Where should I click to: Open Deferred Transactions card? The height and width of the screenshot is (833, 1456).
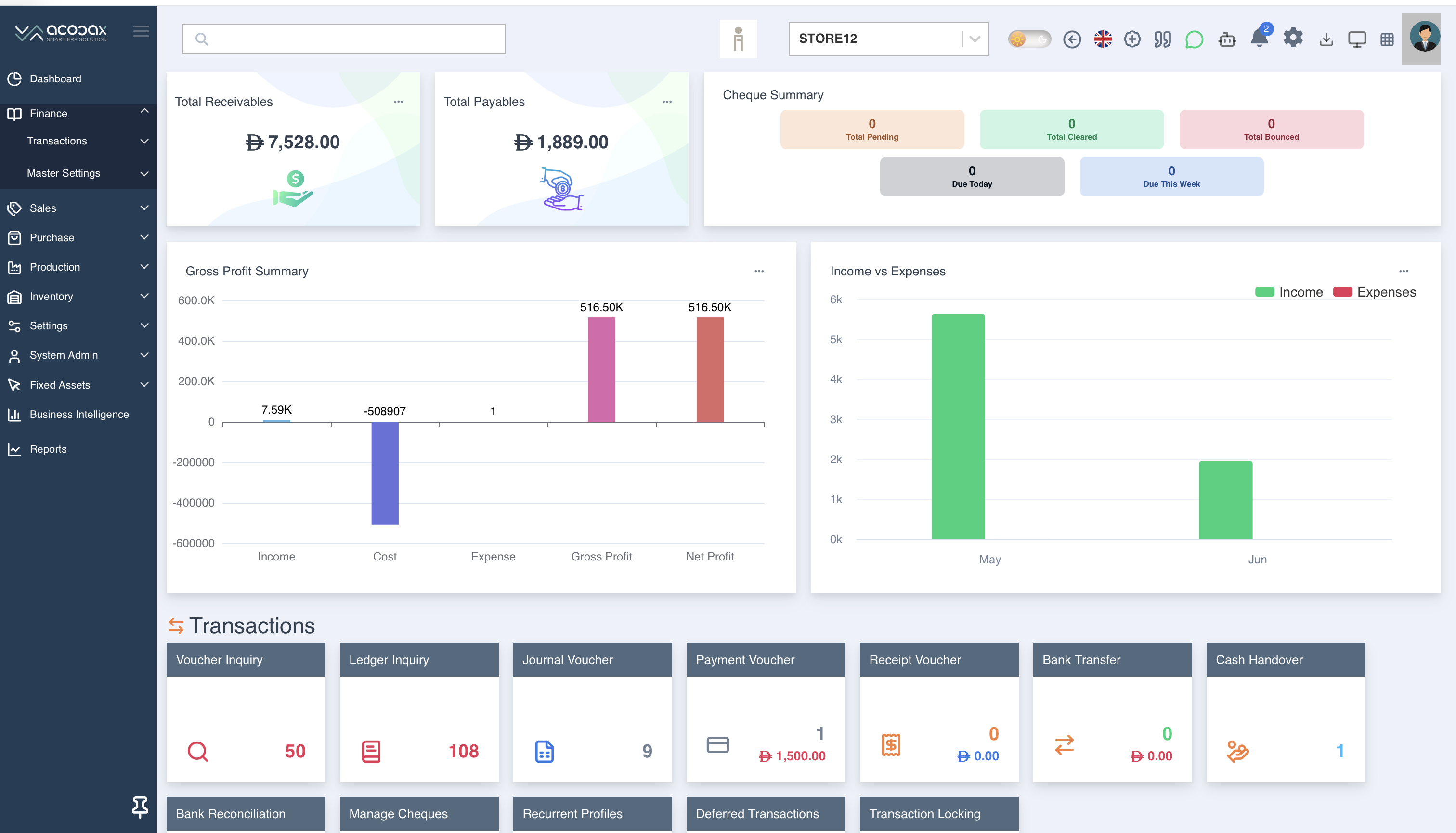766,814
